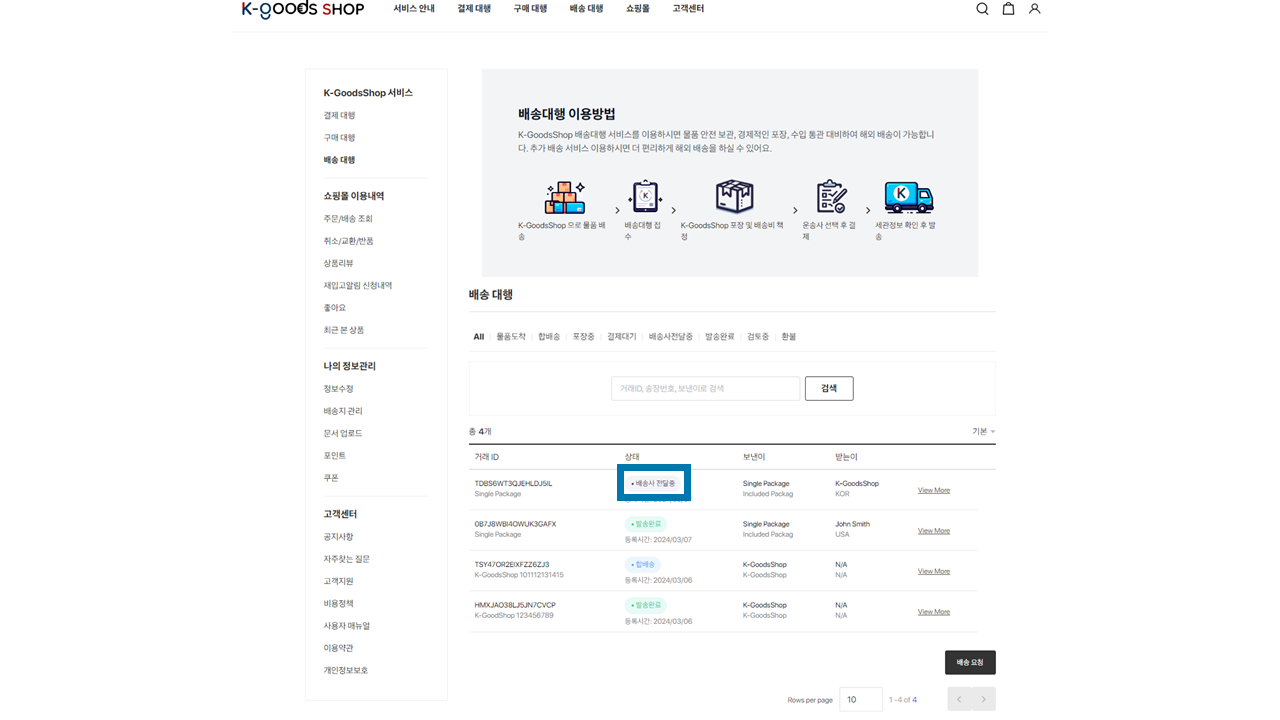Open the Rows per page selector
Screen dimensions: 1280x720
coord(860,699)
